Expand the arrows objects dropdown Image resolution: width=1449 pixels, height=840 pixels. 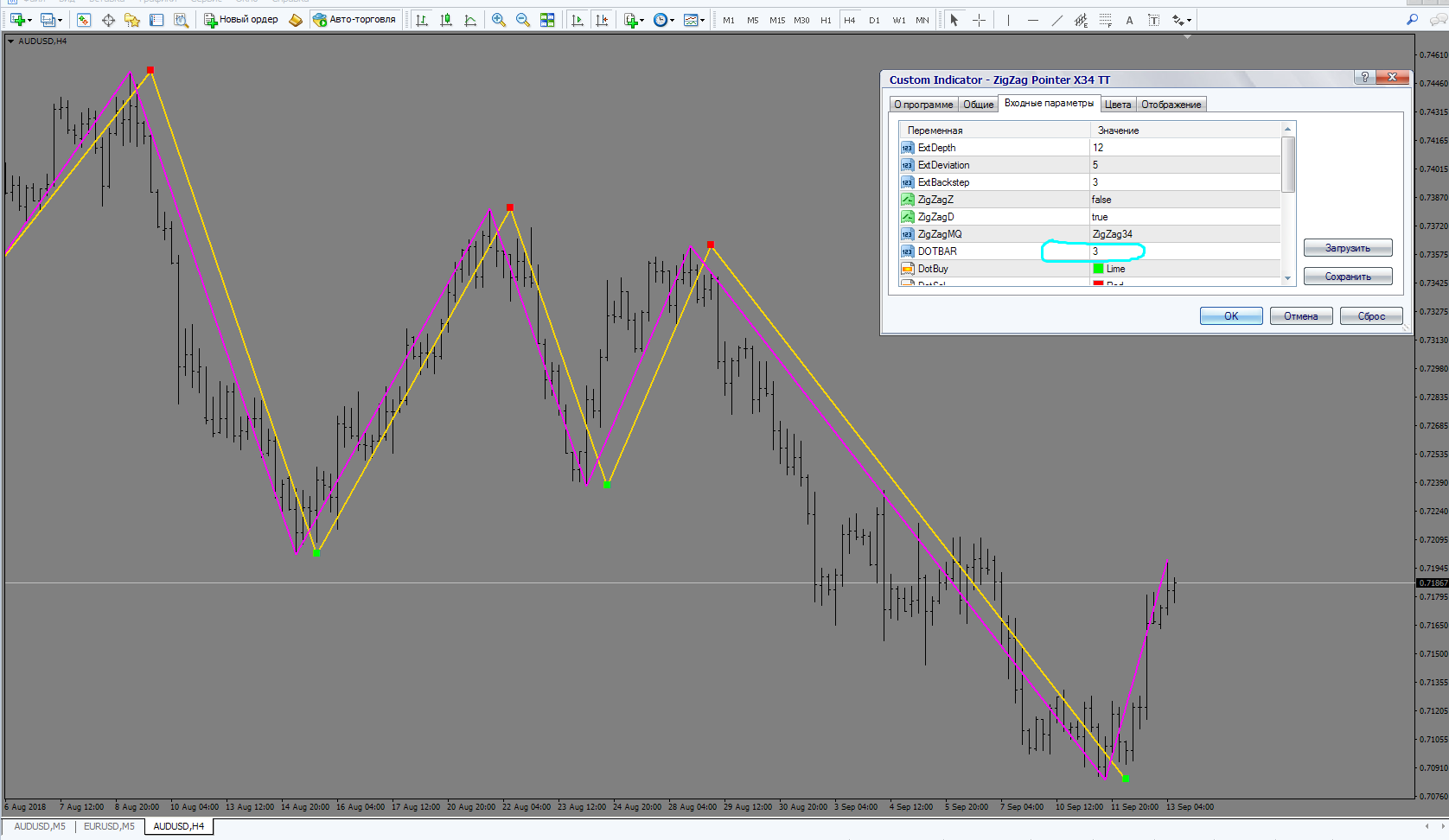[x=1190, y=20]
